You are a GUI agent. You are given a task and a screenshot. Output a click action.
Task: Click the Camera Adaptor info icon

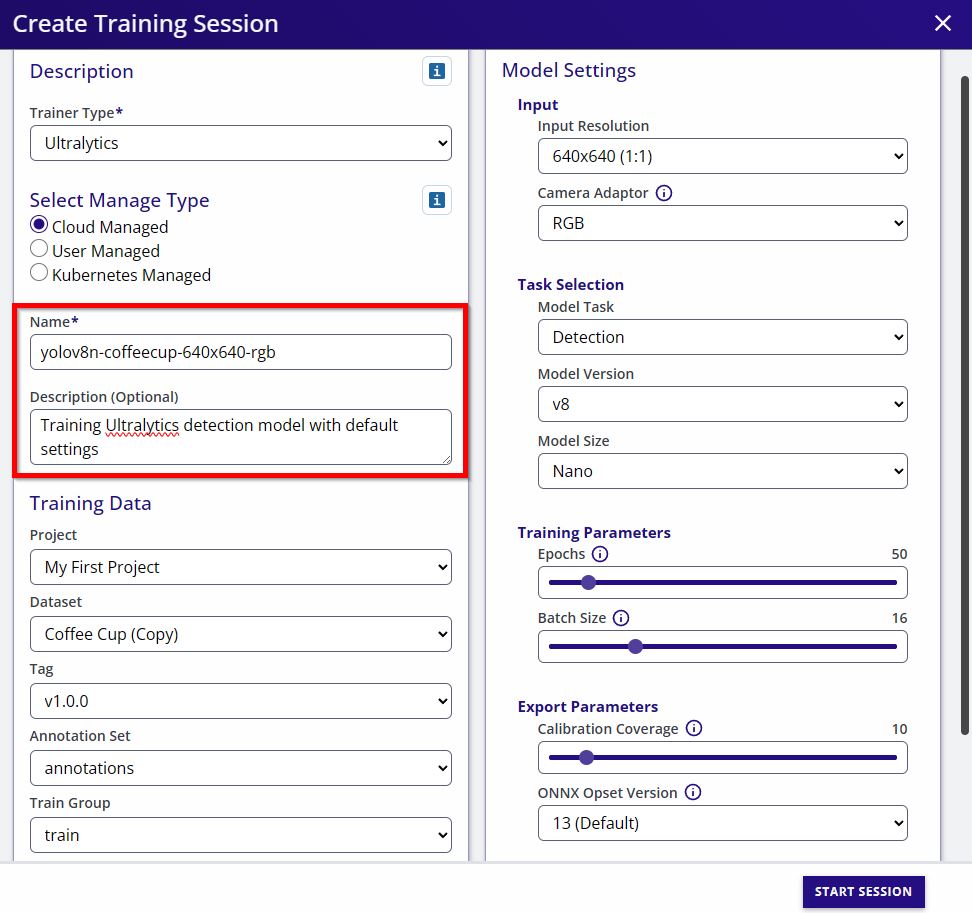[x=663, y=193]
